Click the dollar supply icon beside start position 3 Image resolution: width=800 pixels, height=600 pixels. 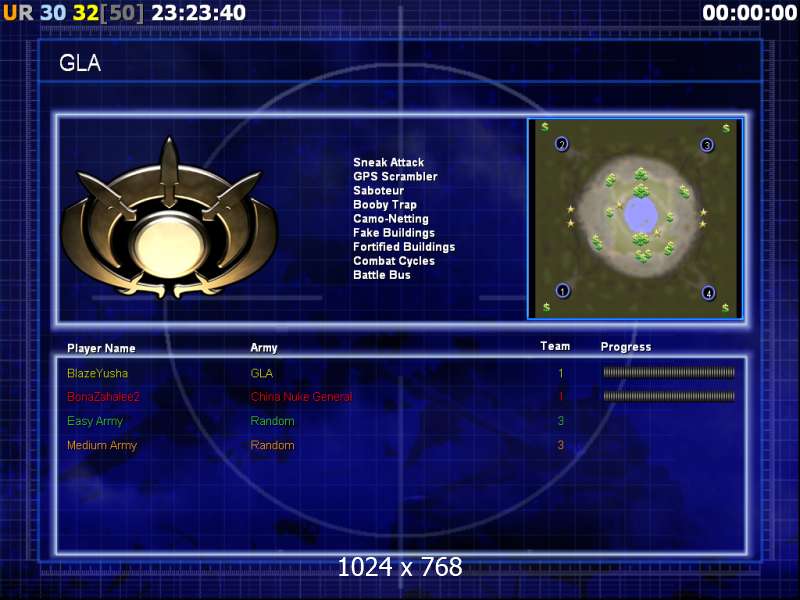click(726, 129)
